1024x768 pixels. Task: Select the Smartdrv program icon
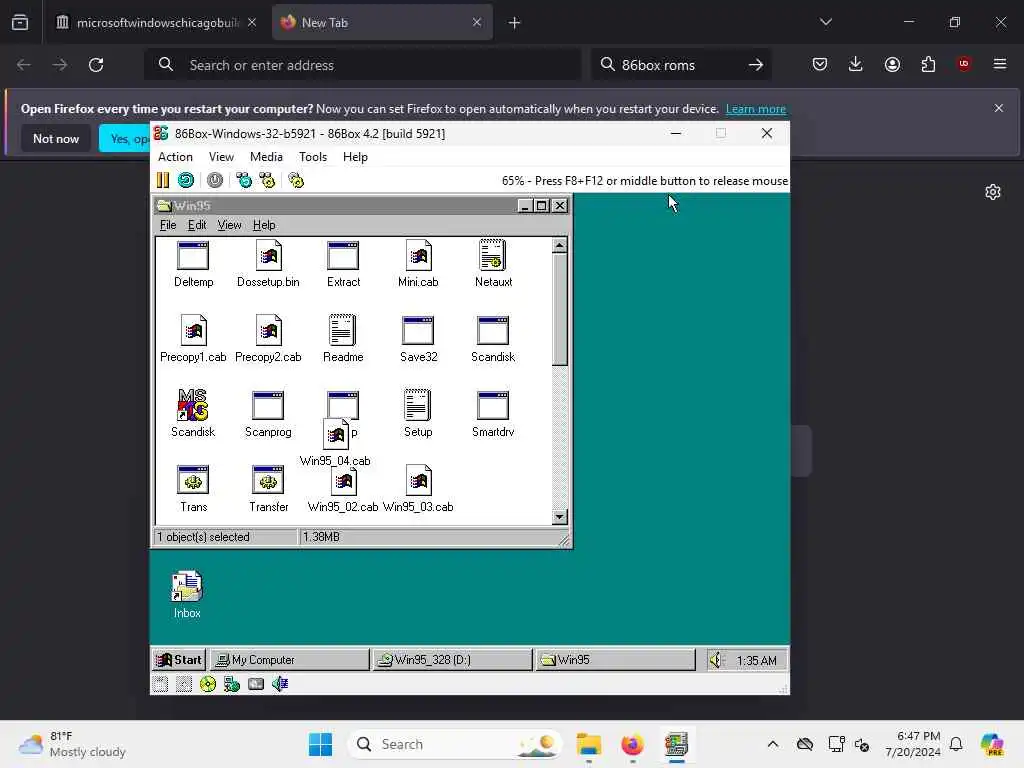(x=493, y=413)
